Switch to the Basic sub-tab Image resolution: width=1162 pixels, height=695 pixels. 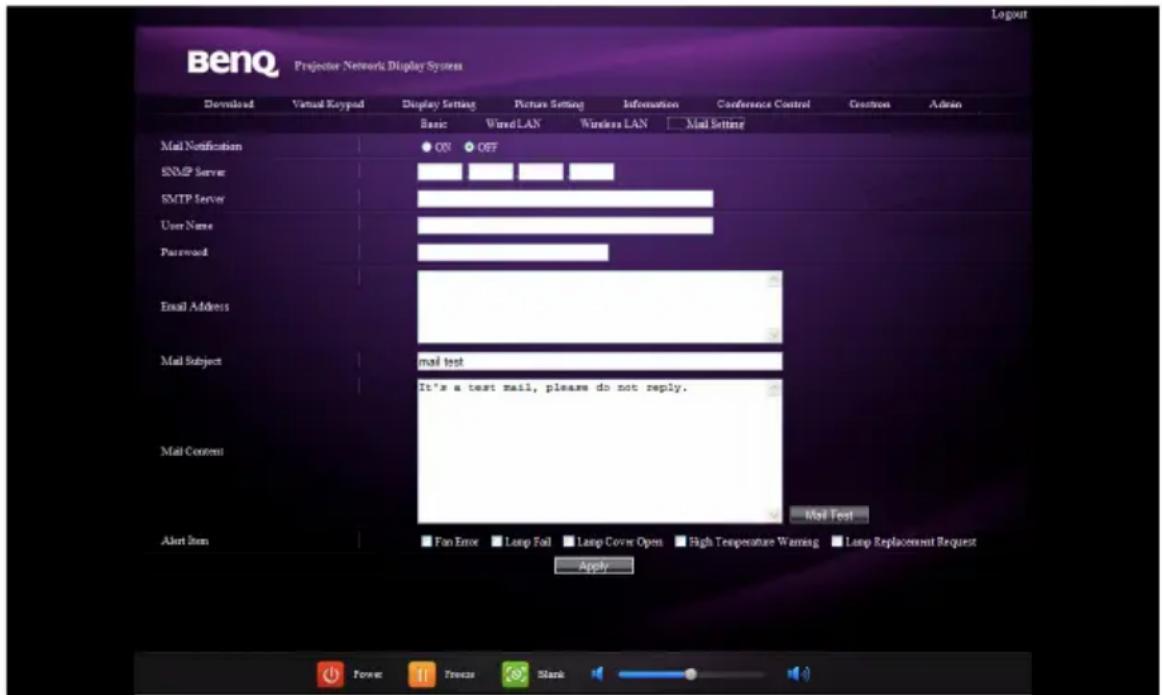tap(434, 124)
